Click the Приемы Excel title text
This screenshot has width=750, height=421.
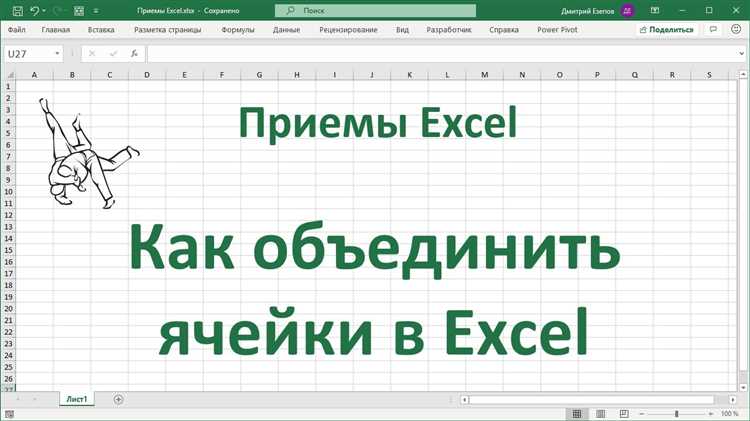pyautogui.click(x=377, y=123)
